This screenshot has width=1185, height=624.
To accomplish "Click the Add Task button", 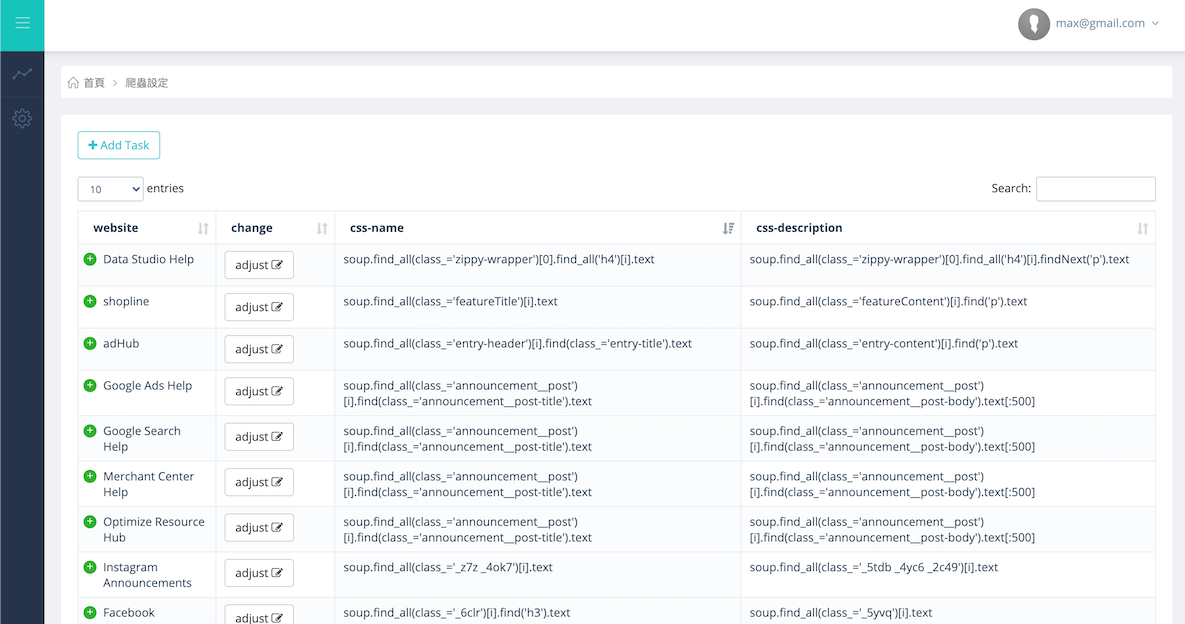I will tap(119, 145).
